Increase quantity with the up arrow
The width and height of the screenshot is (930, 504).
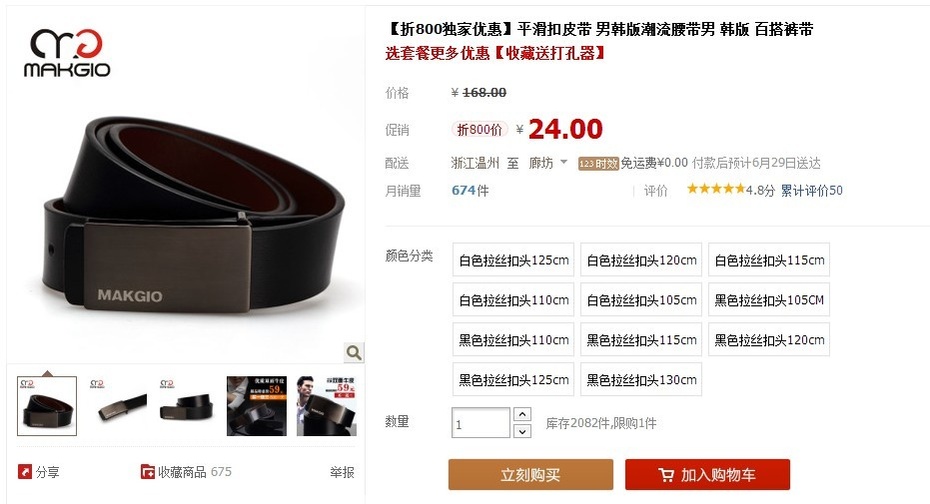(522, 414)
